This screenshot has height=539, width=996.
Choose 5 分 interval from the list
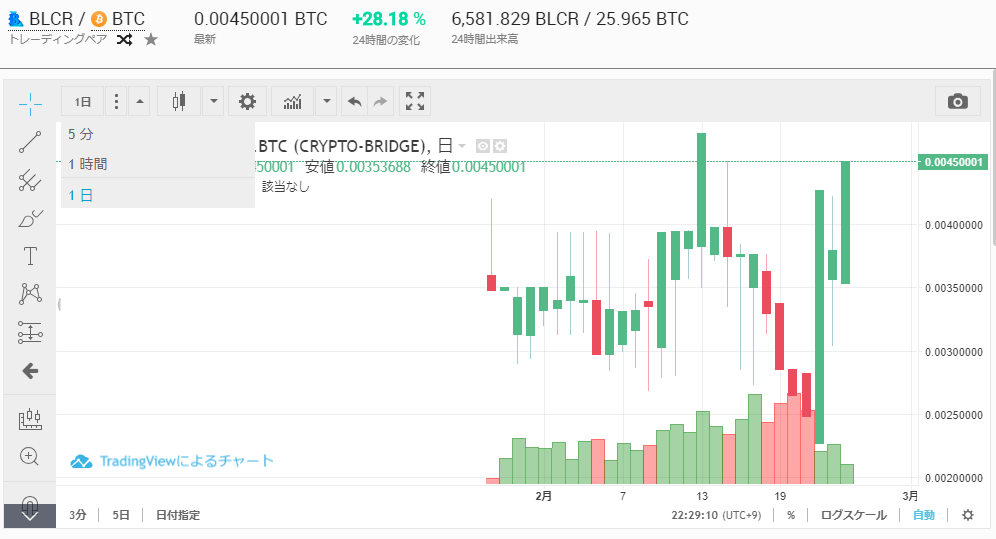[x=81, y=134]
